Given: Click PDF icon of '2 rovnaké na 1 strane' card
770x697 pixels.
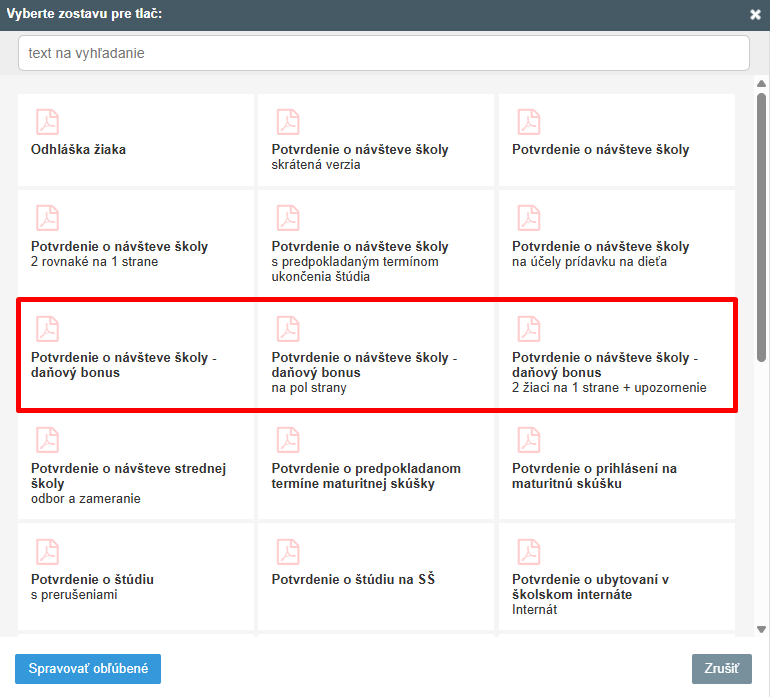Looking at the screenshot, I should click(48, 218).
